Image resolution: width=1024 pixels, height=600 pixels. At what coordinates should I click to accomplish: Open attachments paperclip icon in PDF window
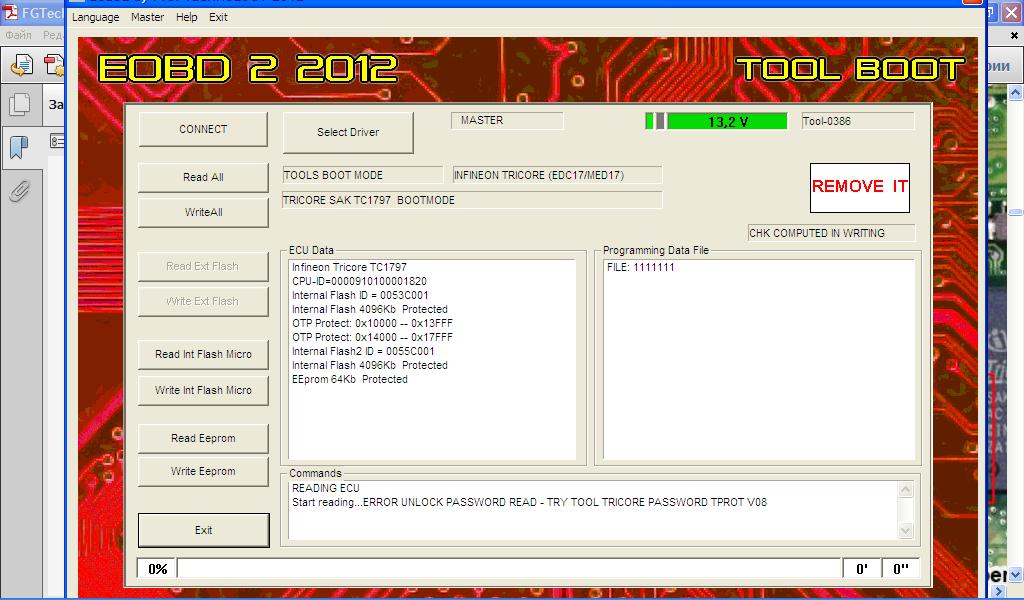coord(20,191)
